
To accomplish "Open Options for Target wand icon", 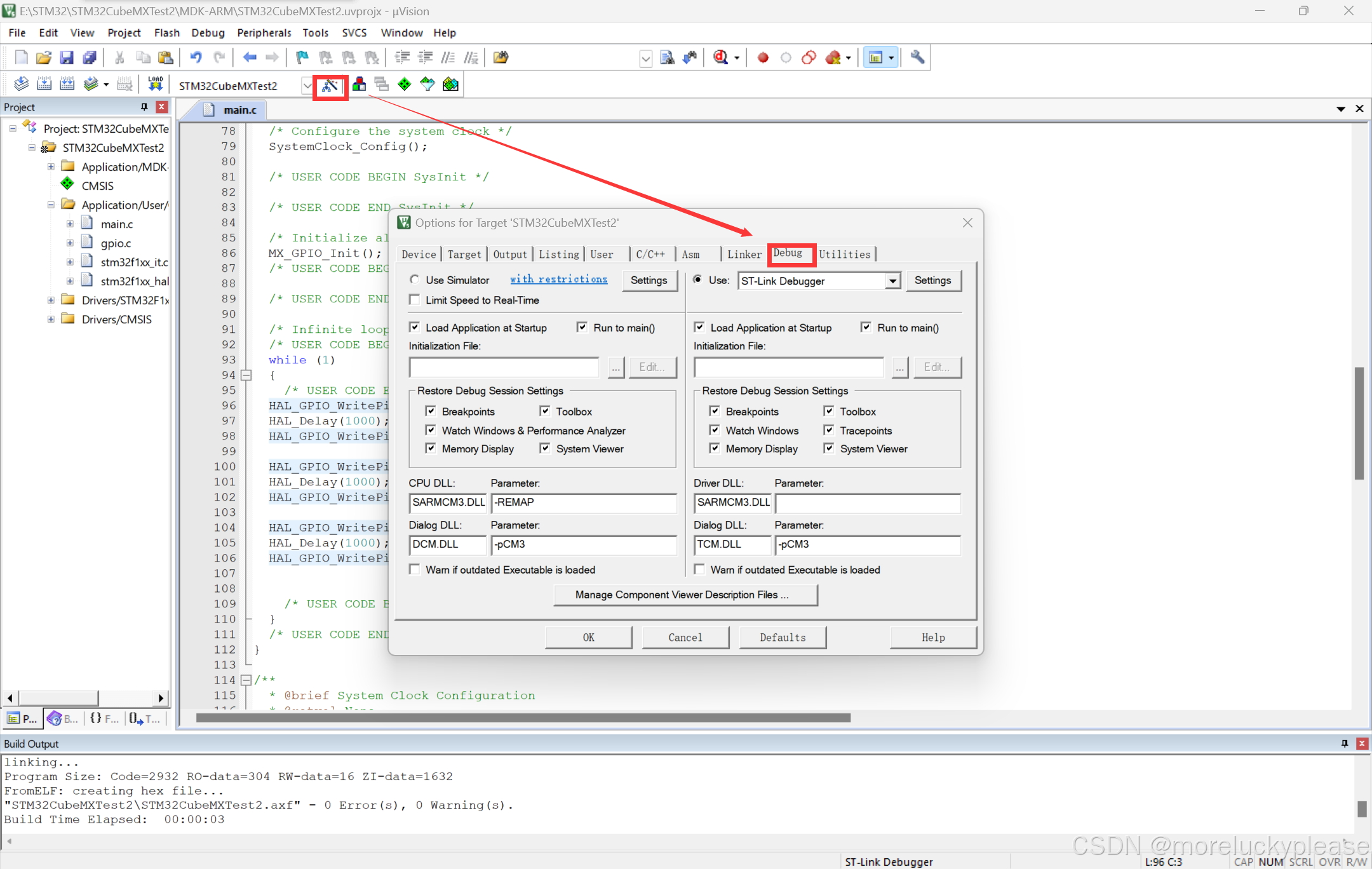I will (x=330, y=85).
